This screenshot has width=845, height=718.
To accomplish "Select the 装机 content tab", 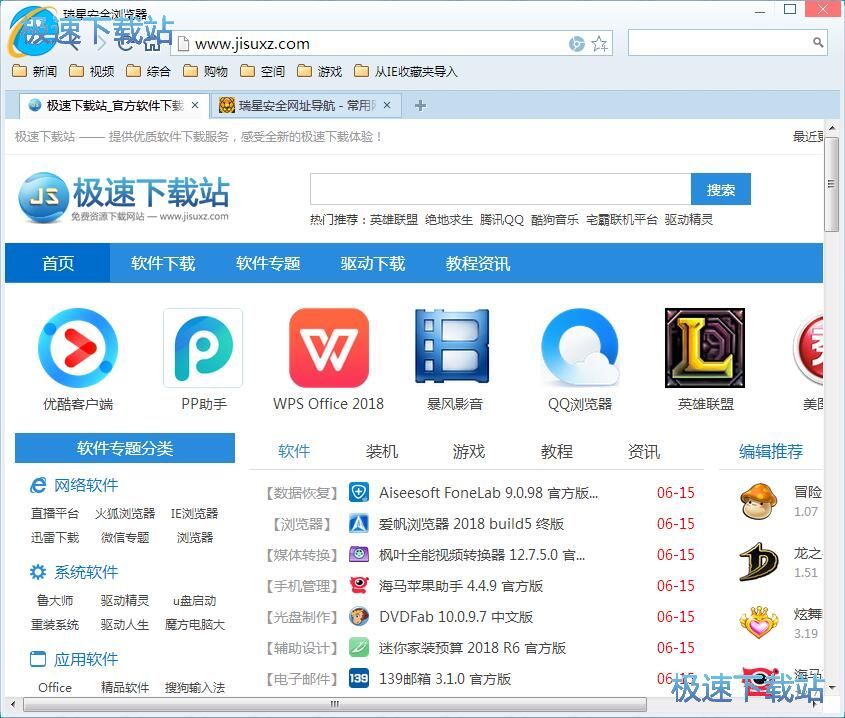I will pyautogui.click(x=382, y=451).
